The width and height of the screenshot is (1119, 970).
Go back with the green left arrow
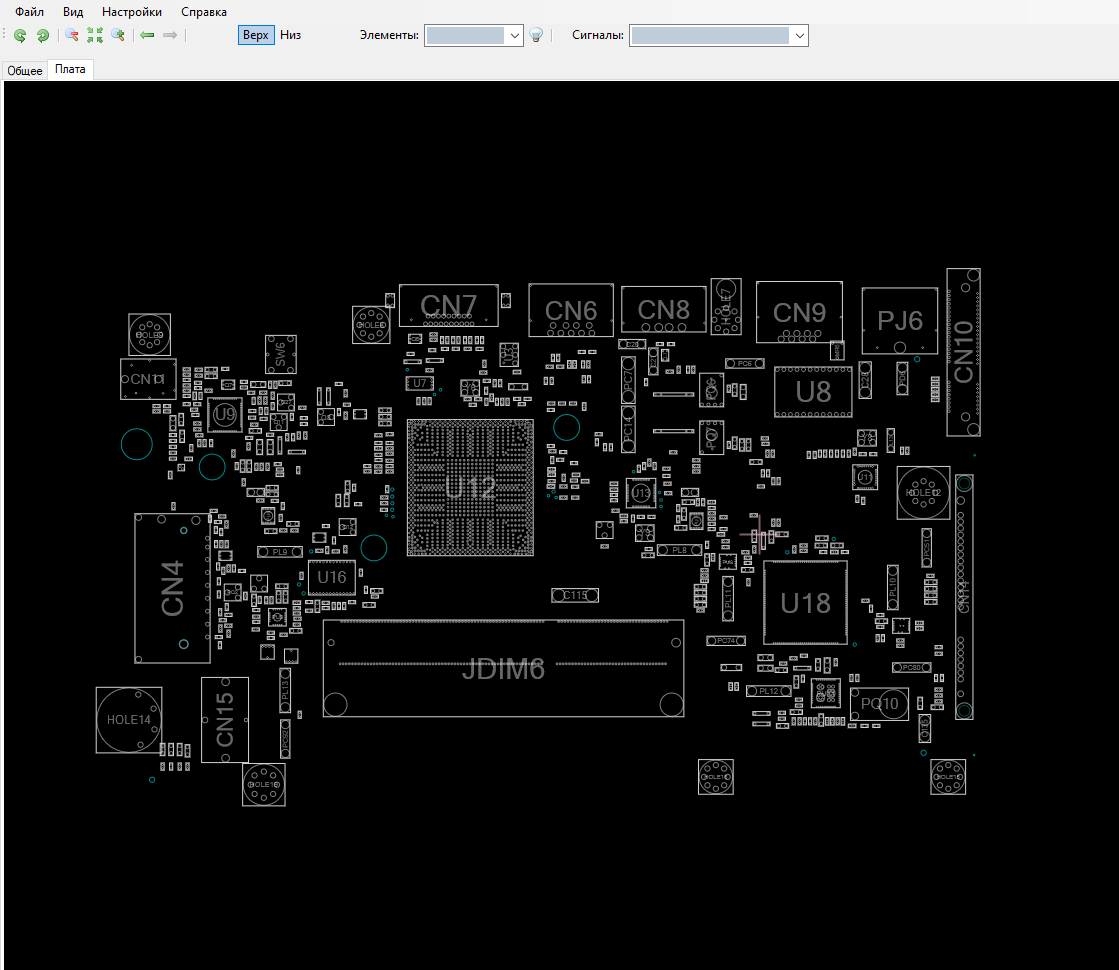click(147, 35)
